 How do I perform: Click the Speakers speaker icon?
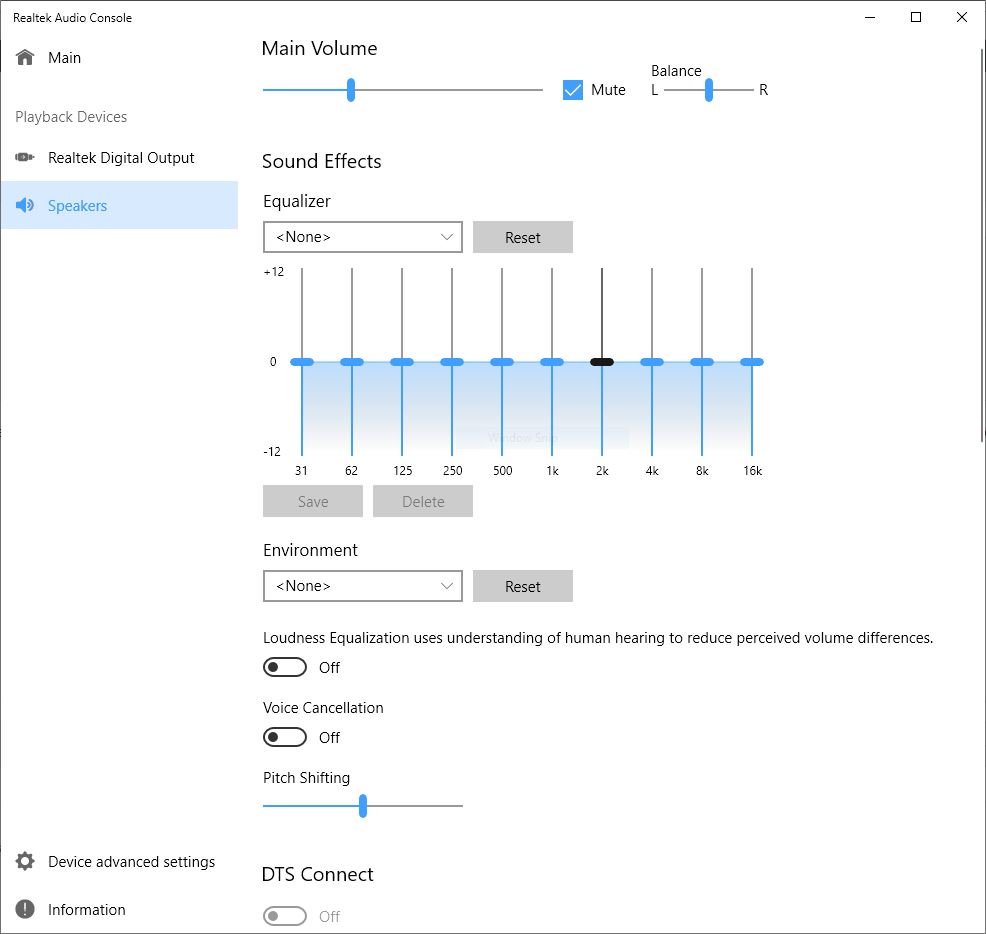[x=25, y=205]
